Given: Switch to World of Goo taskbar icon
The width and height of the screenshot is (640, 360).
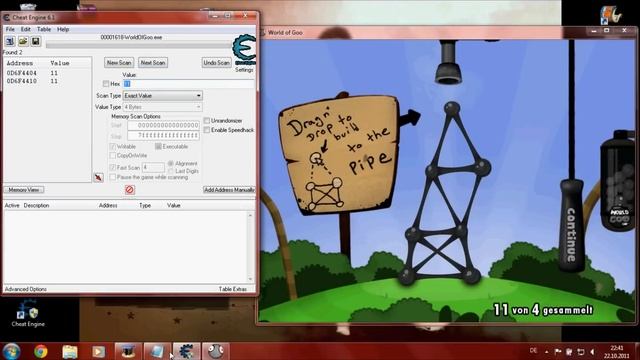Looking at the screenshot, I should pos(216,351).
